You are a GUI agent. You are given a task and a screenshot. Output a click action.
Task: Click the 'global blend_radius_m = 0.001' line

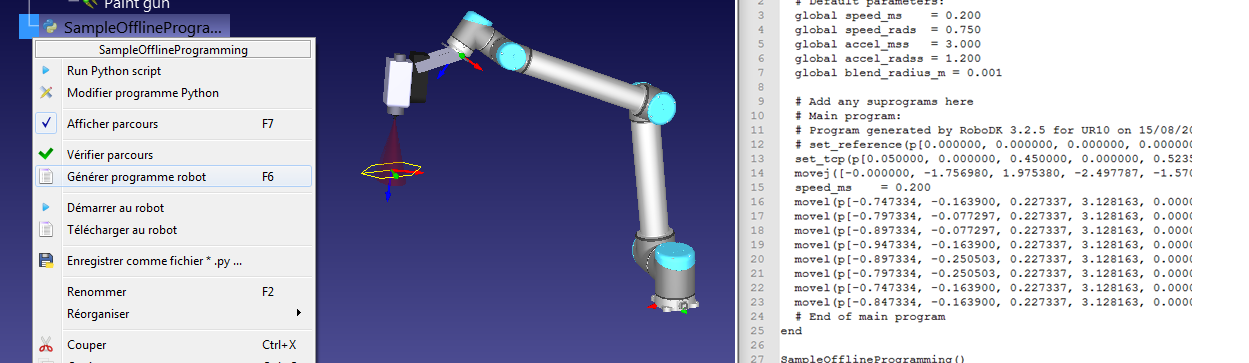[x=898, y=73]
